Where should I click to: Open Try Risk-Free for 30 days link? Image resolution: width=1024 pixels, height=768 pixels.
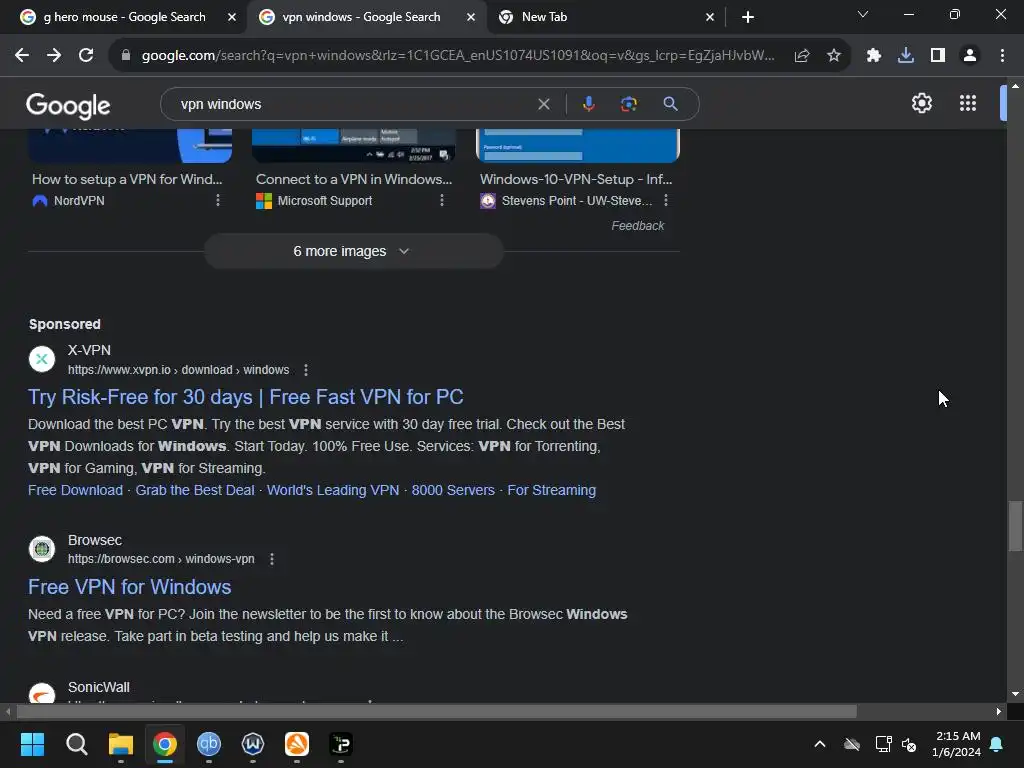click(246, 397)
